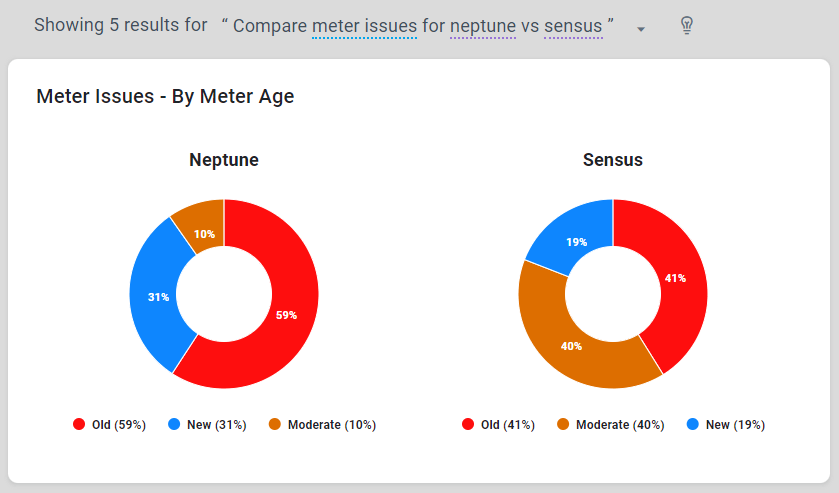Image resolution: width=839 pixels, height=493 pixels.
Task: Select the blue 31% Neptune donut slice
Action: click(155, 295)
